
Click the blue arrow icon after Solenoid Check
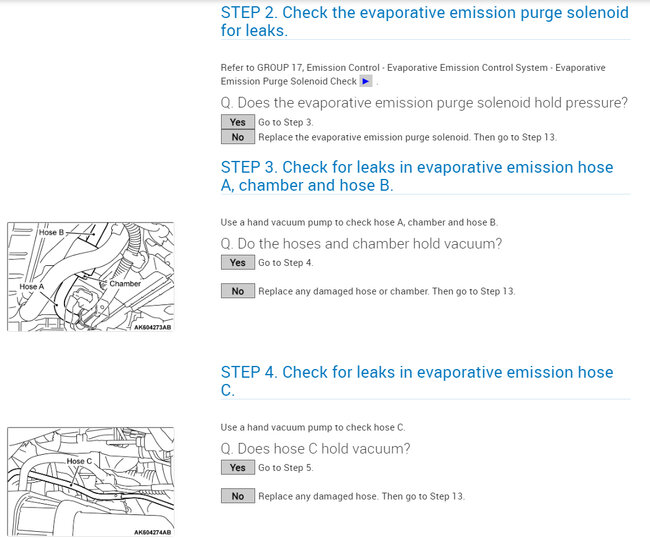[366, 81]
